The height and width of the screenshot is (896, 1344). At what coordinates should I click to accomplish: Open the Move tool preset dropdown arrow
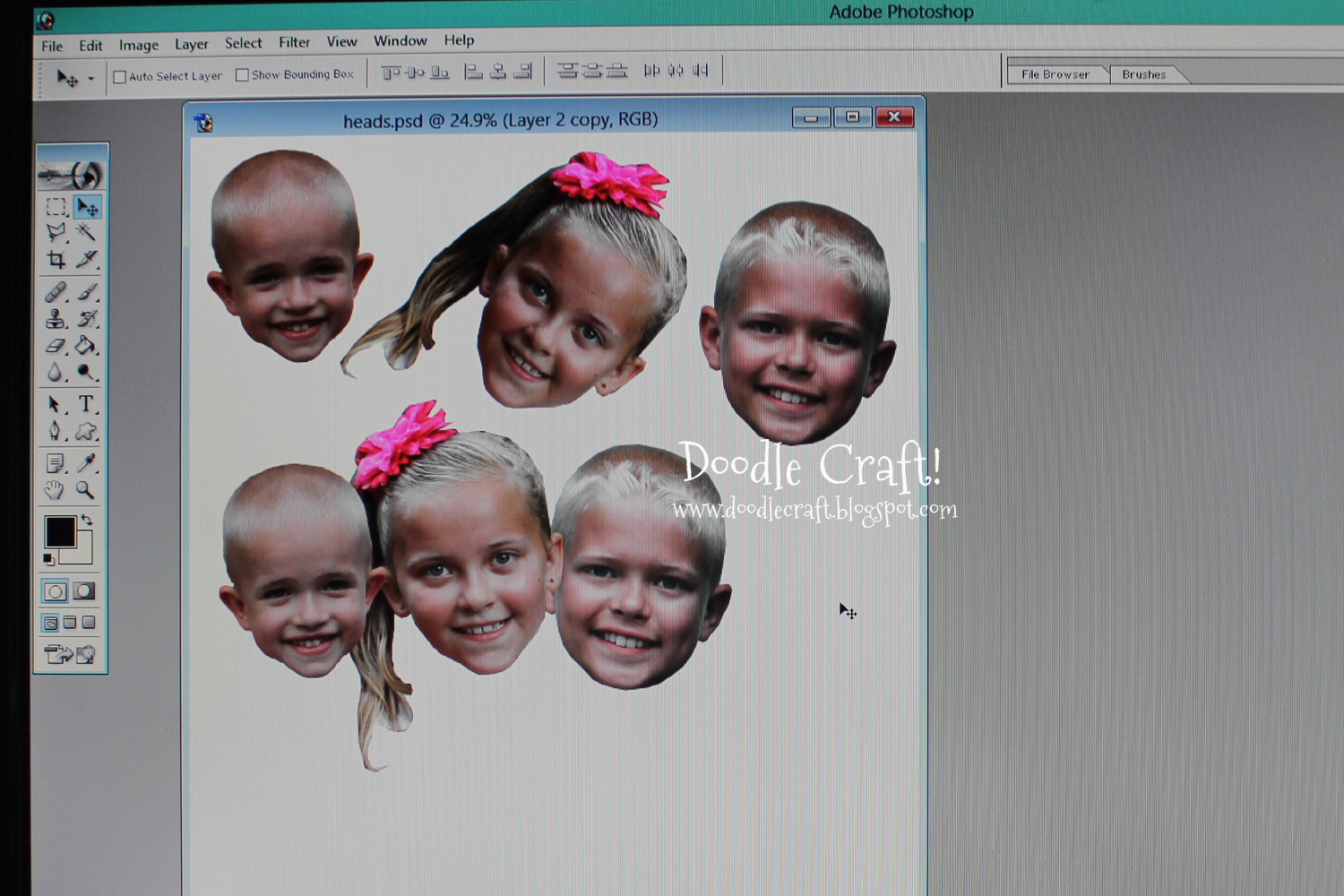pyautogui.click(x=90, y=79)
